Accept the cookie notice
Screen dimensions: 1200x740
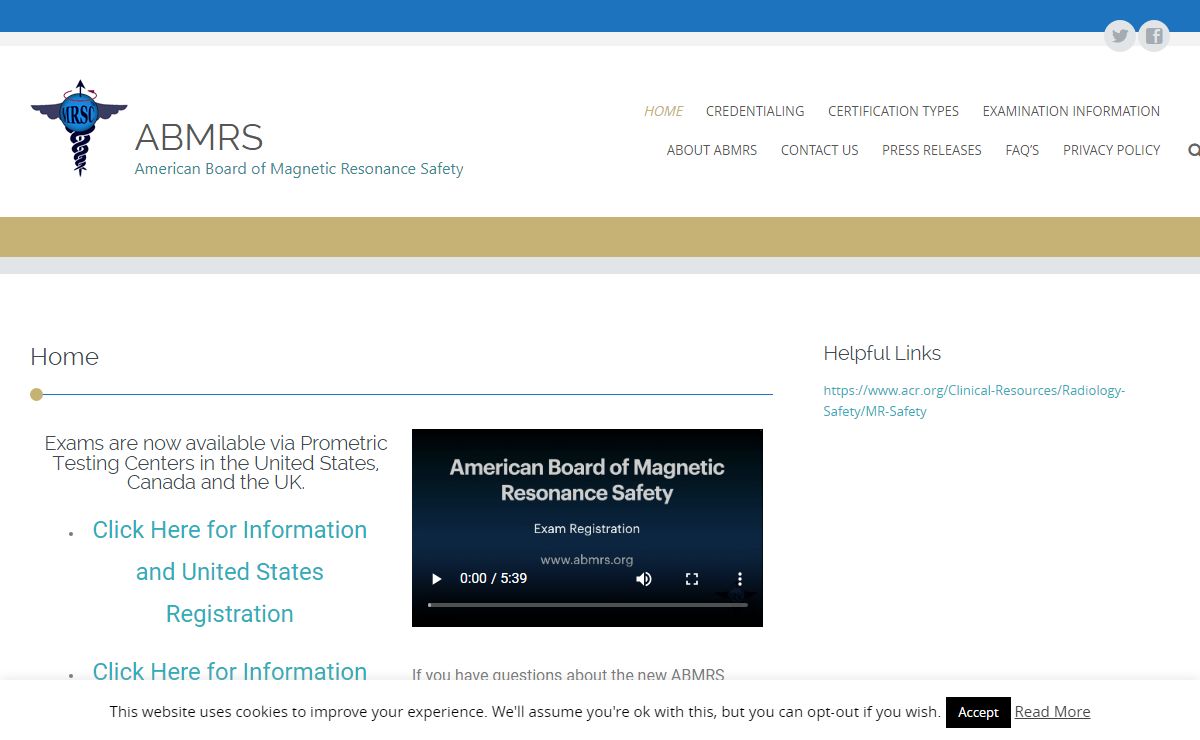(x=978, y=712)
